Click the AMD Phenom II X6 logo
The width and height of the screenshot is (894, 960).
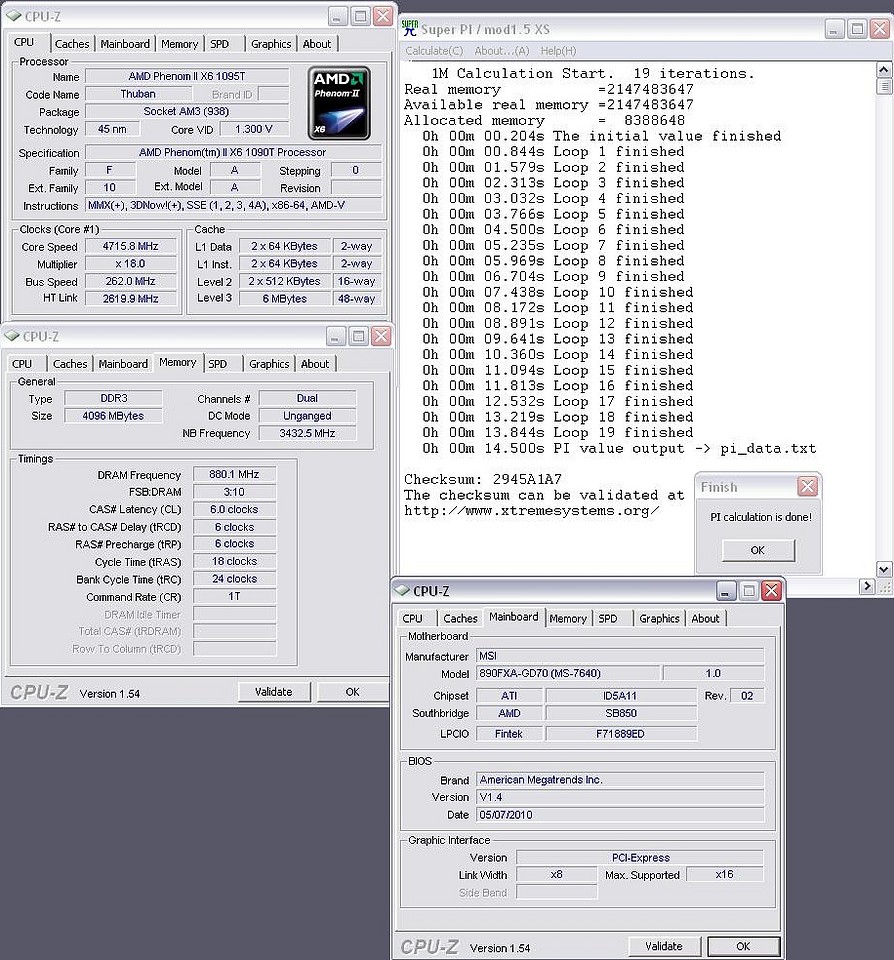pyautogui.click(x=339, y=103)
